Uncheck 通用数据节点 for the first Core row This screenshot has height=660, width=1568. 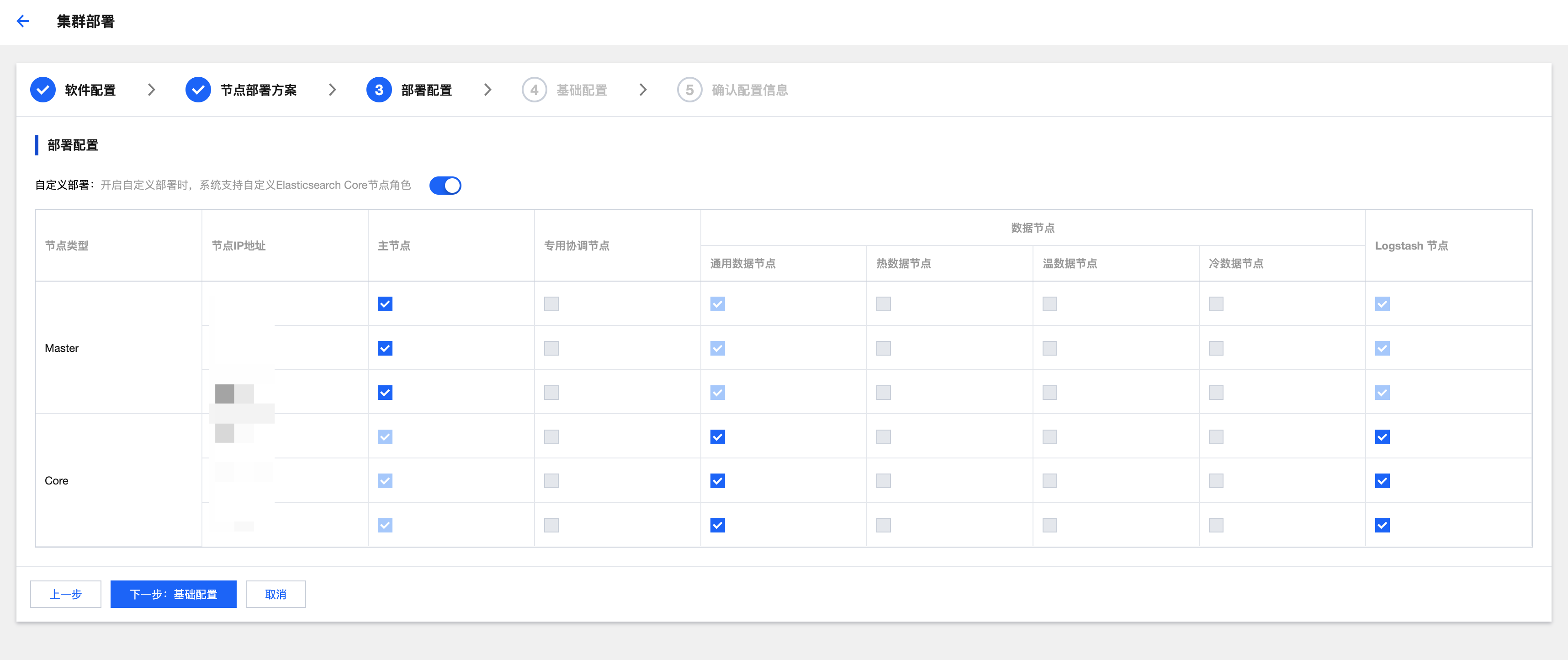pos(717,436)
